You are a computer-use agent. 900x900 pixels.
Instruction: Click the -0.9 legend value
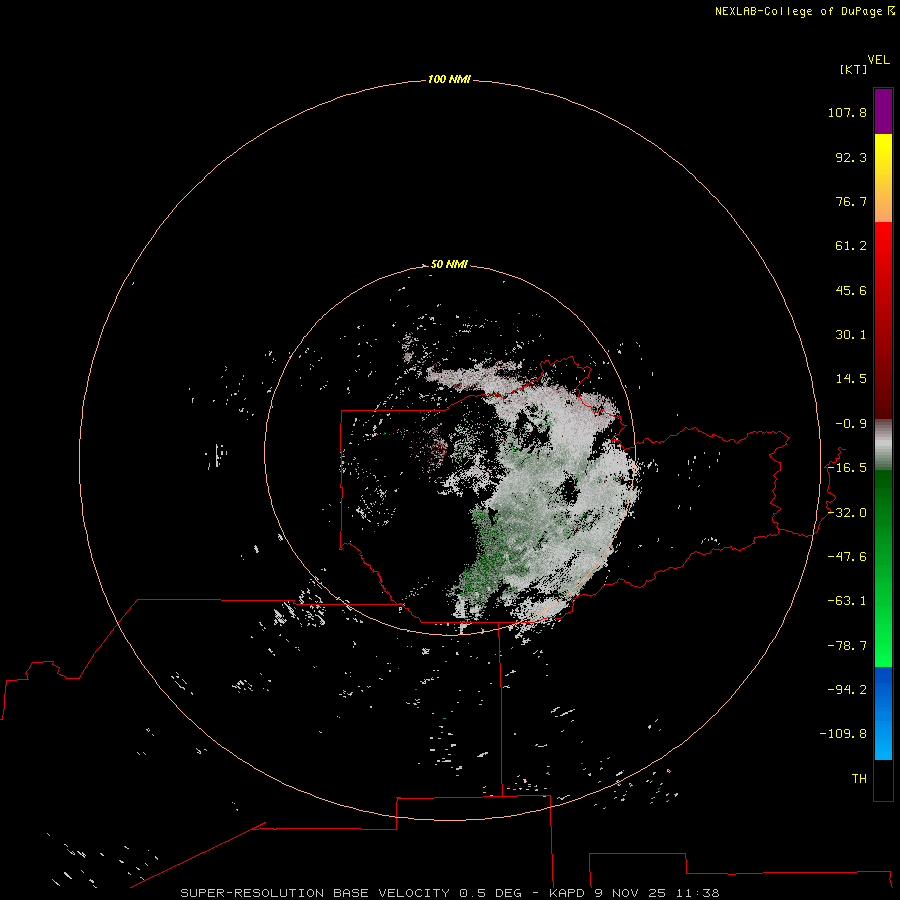point(851,424)
